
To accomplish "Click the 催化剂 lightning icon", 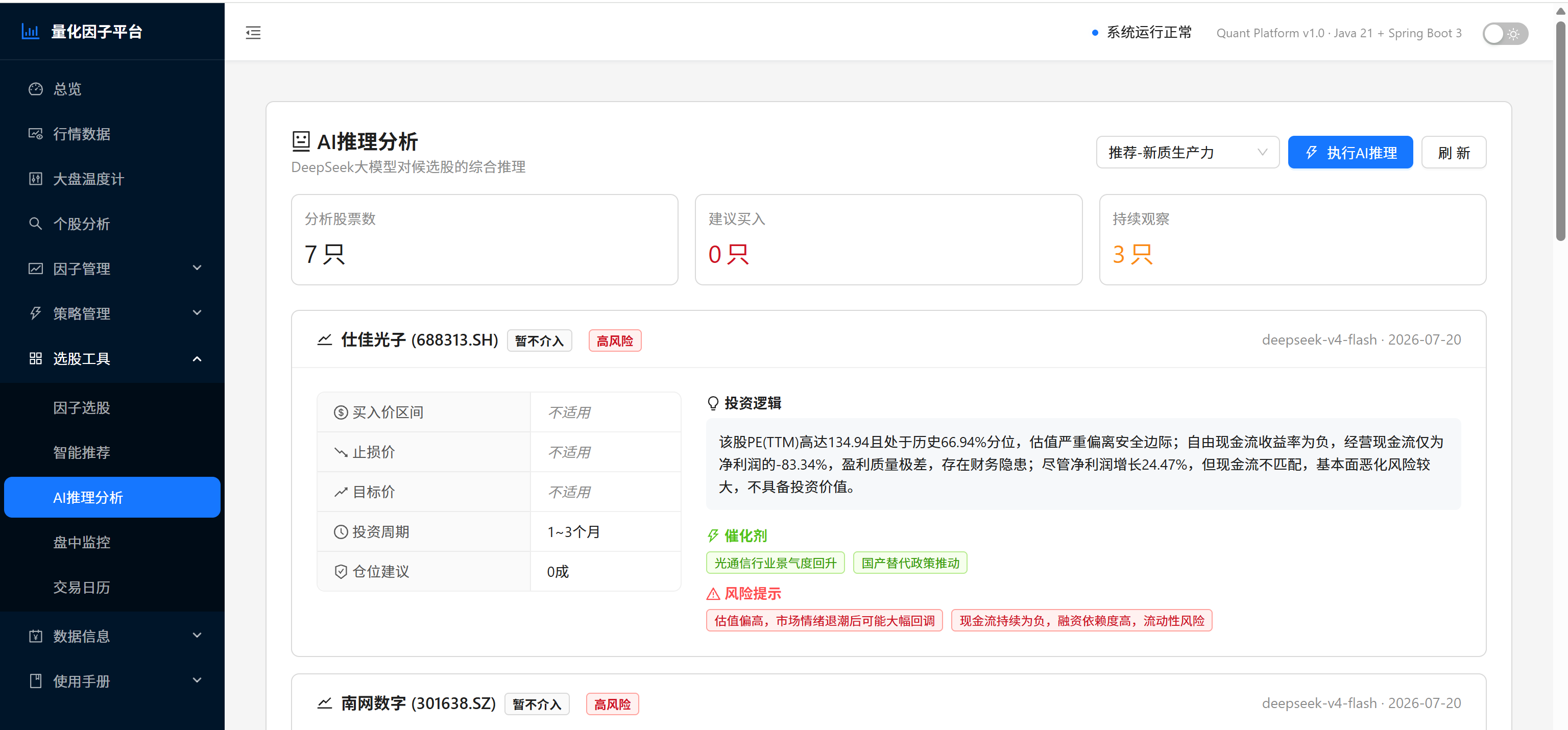I will [x=713, y=536].
